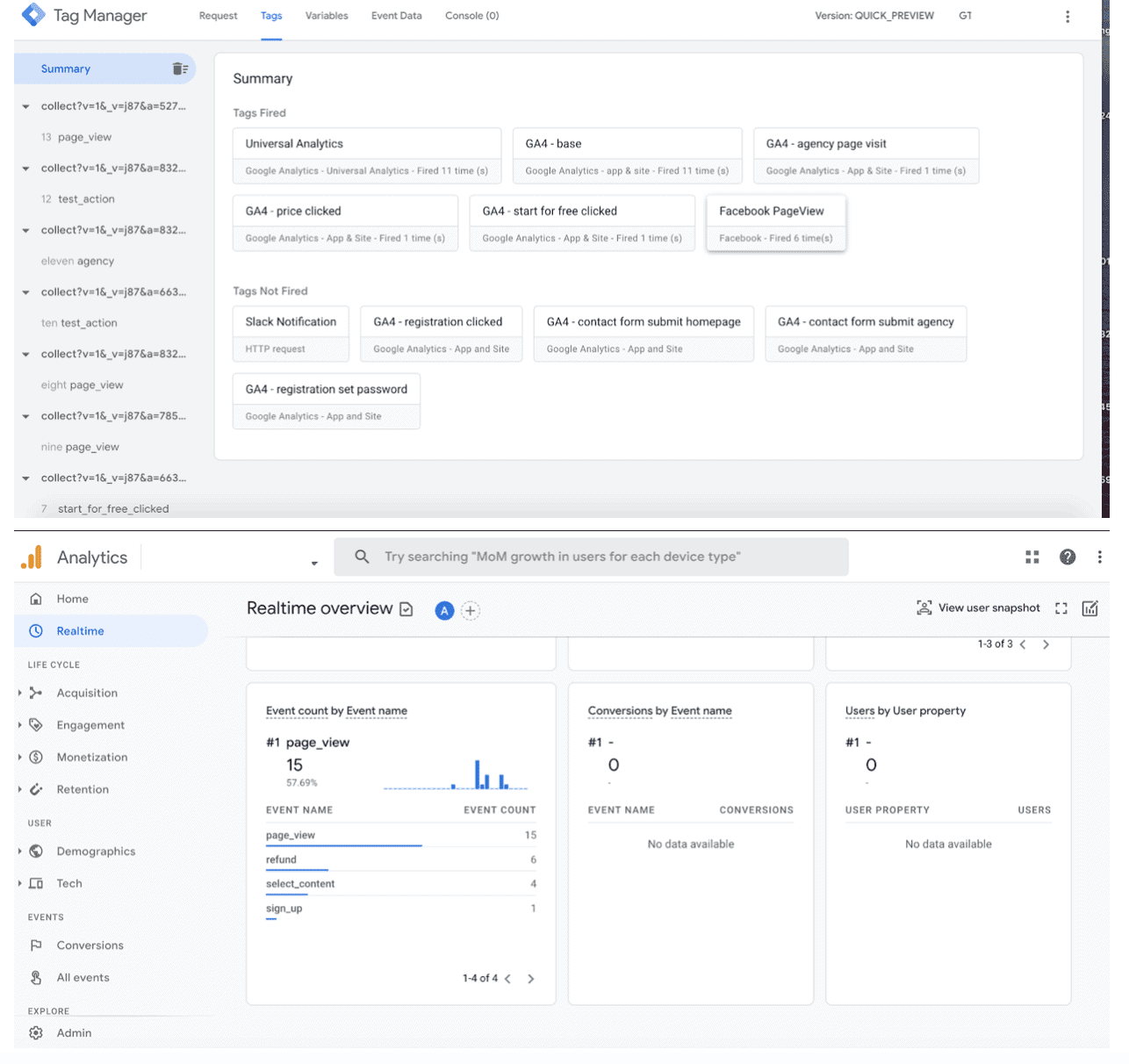Viewport: 1129px width, 1064px height.
Task: Open GA4 - contact form submit homepage card
Action: 644,334
